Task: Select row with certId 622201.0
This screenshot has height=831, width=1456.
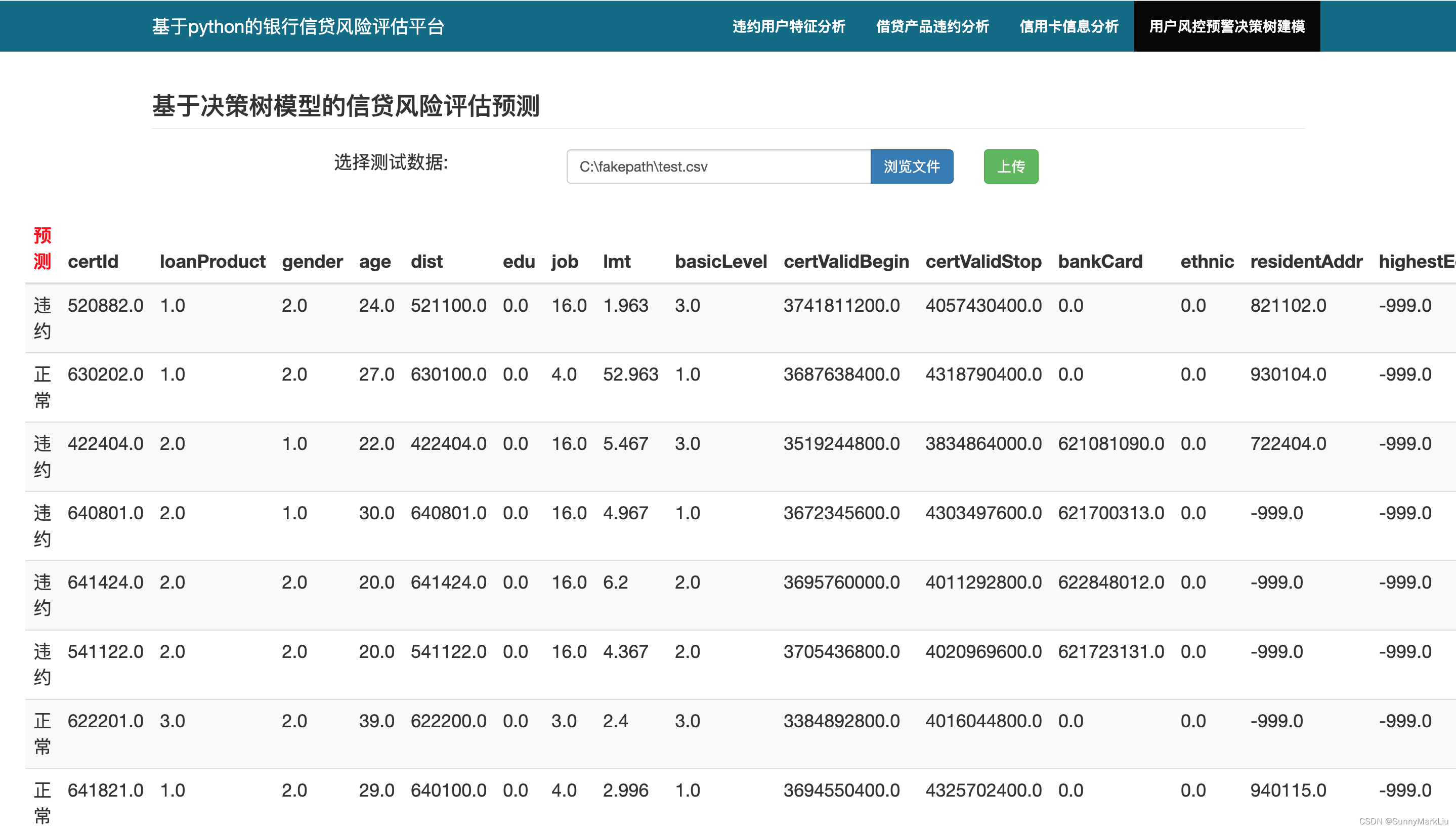Action: [x=106, y=721]
